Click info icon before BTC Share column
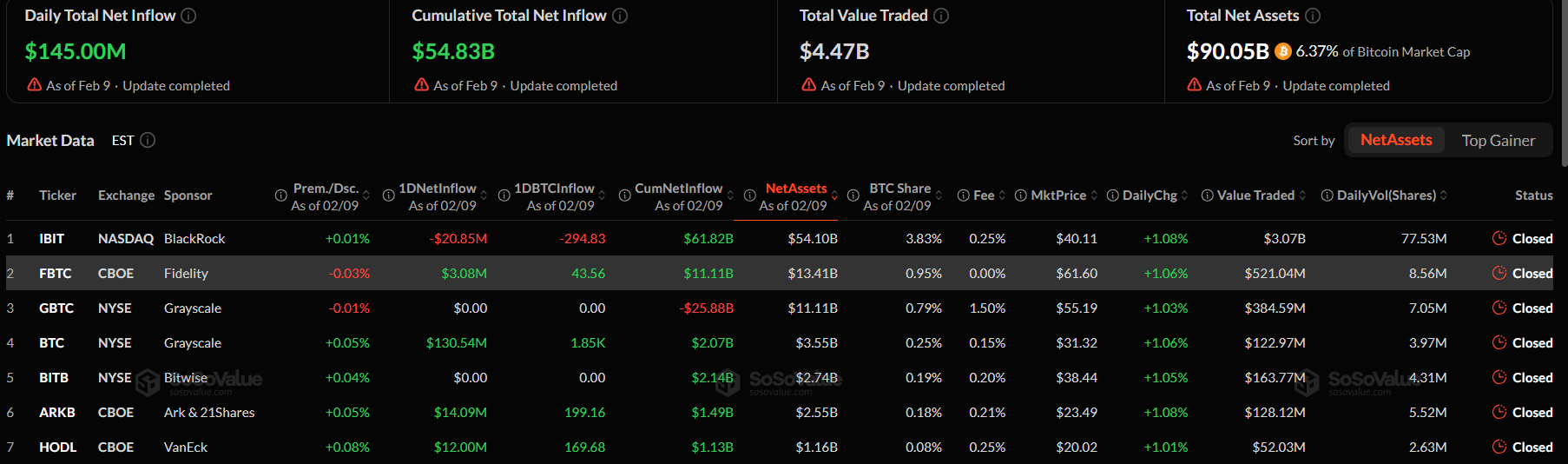Image resolution: width=1568 pixels, height=464 pixels. pyautogui.click(x=853, y=196)
